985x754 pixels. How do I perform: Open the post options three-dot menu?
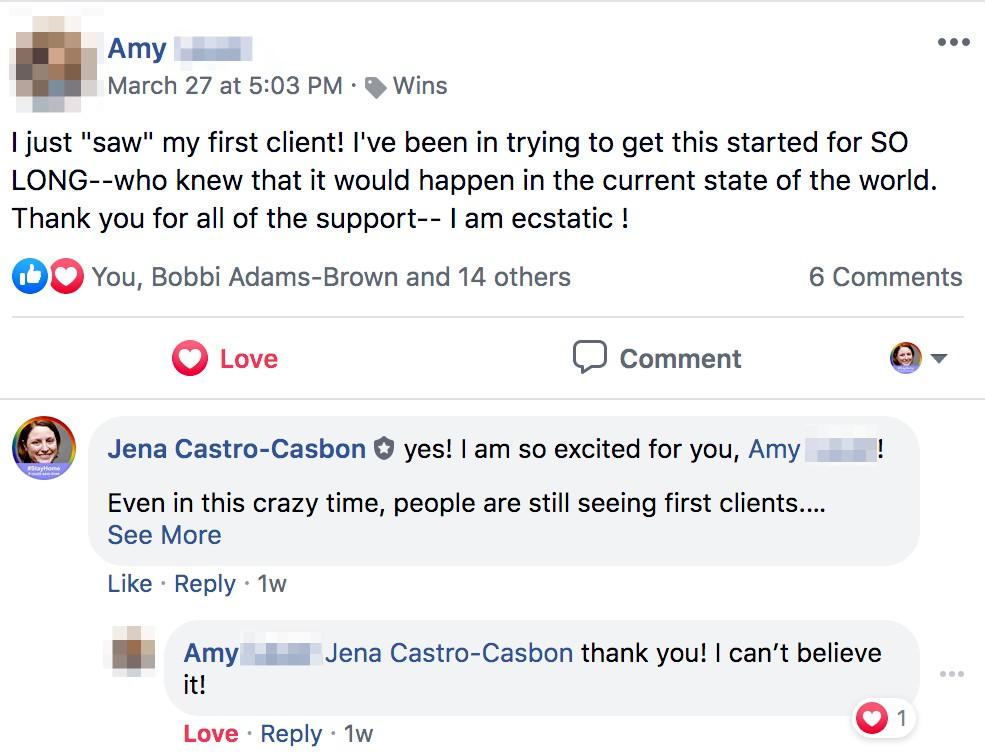pyautogui.click(x=953, y=43)
